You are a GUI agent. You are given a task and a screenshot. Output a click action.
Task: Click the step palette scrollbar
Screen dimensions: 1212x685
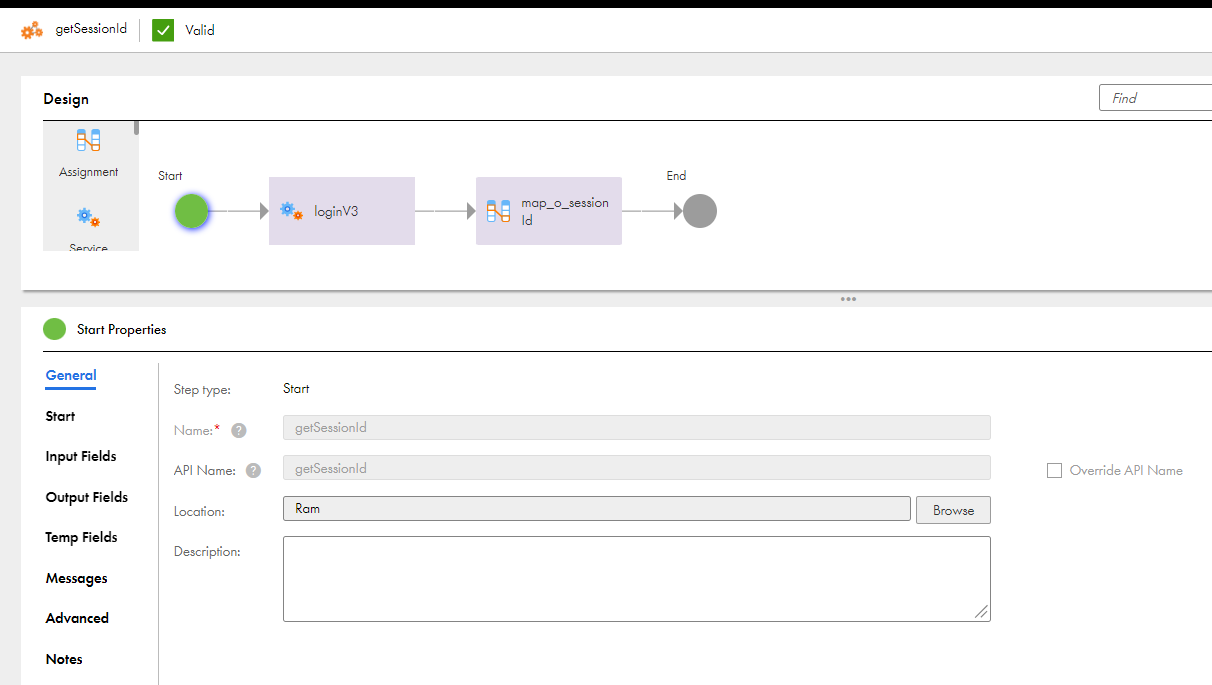coord(137,128)
